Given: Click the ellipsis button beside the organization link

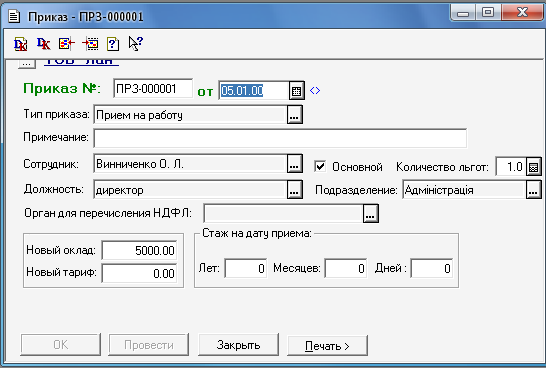Looking at the screenshot, I should (x=27, y=64).
